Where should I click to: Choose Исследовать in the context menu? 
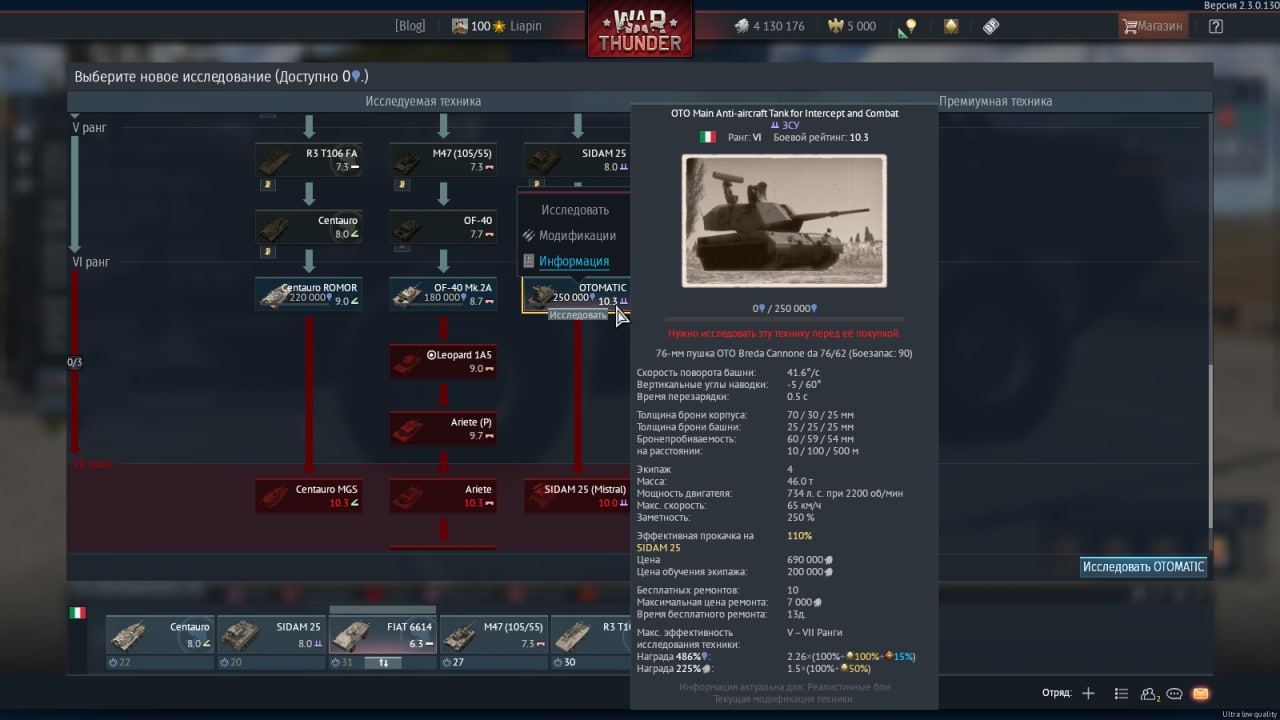pos(575,210)
